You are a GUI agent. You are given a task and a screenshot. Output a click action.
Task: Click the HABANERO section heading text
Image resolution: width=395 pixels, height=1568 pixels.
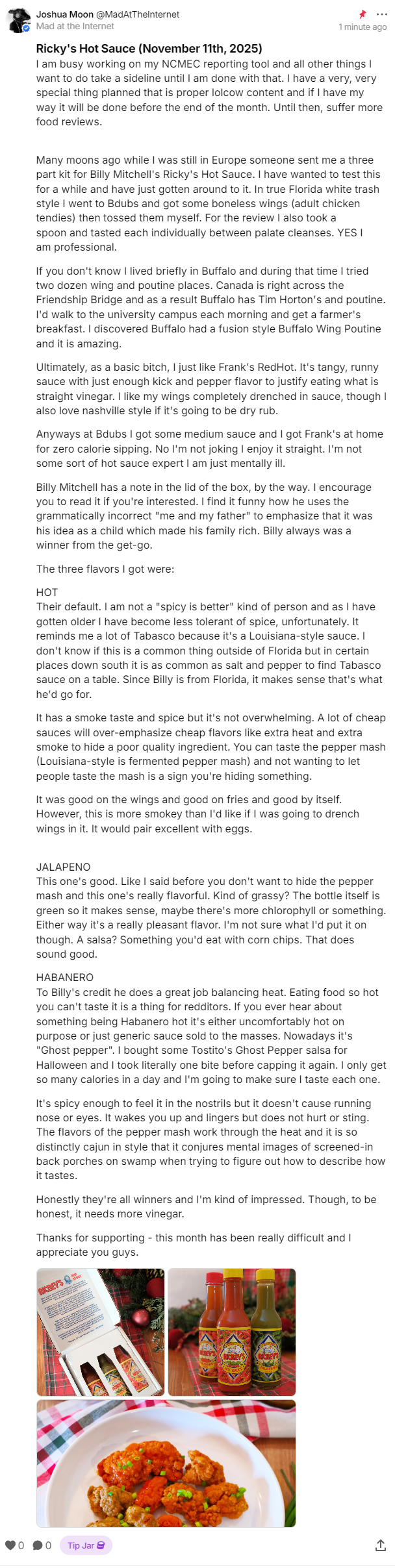(x=65, y=978)
